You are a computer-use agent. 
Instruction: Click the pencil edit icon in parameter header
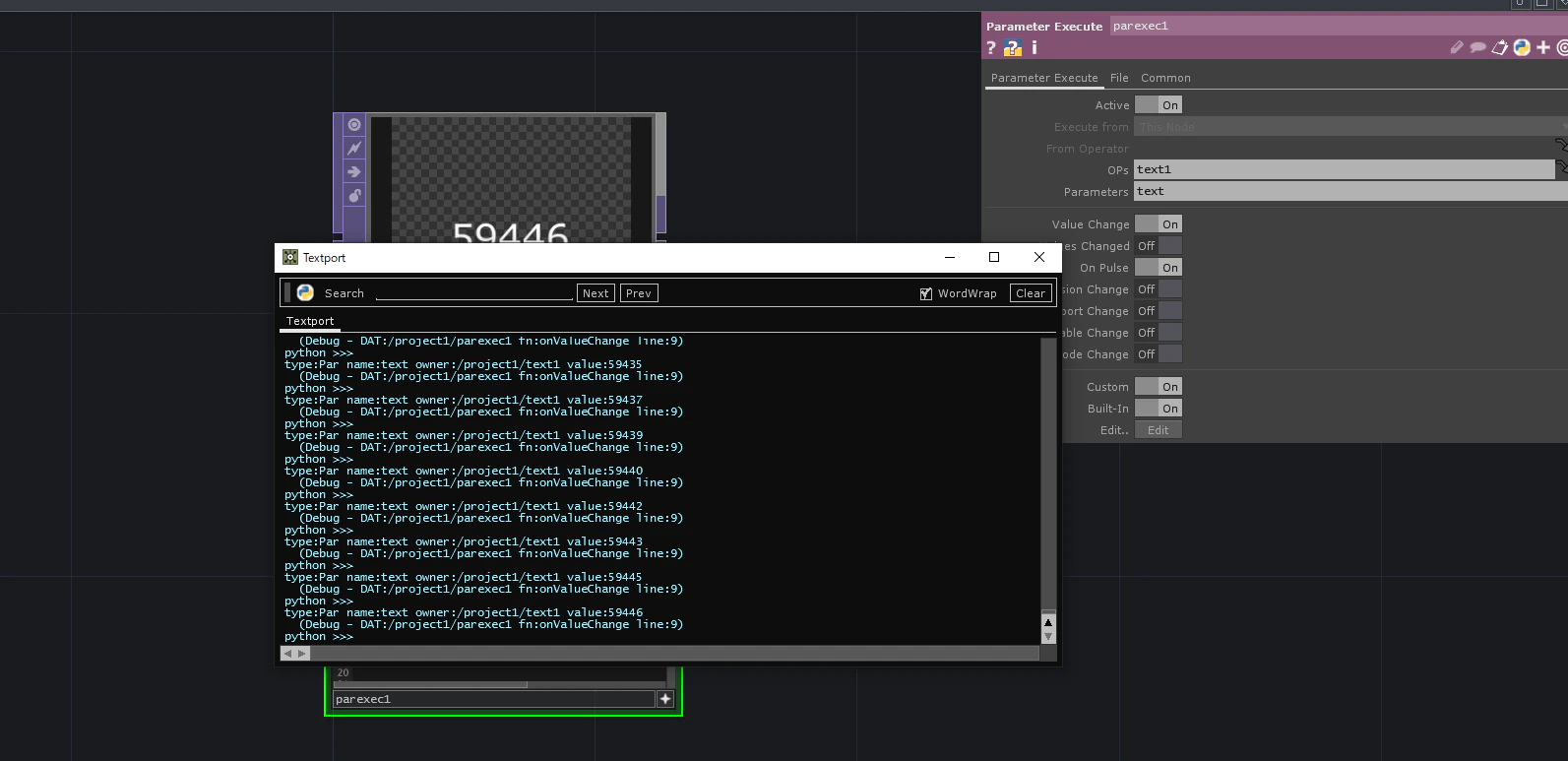click(x=1457, y=47)
